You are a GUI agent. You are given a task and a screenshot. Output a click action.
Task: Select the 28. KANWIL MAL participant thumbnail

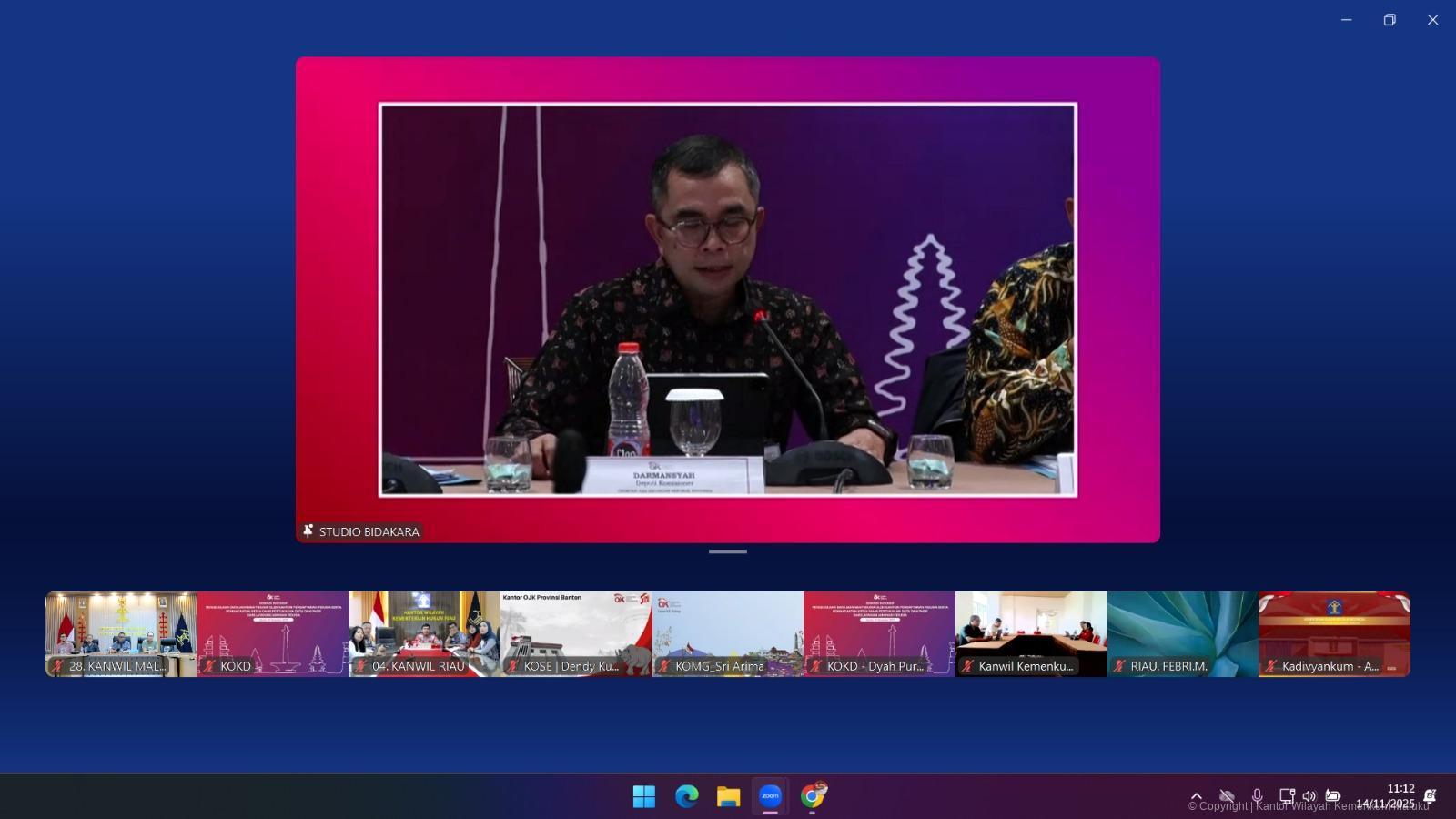(121, 634)
